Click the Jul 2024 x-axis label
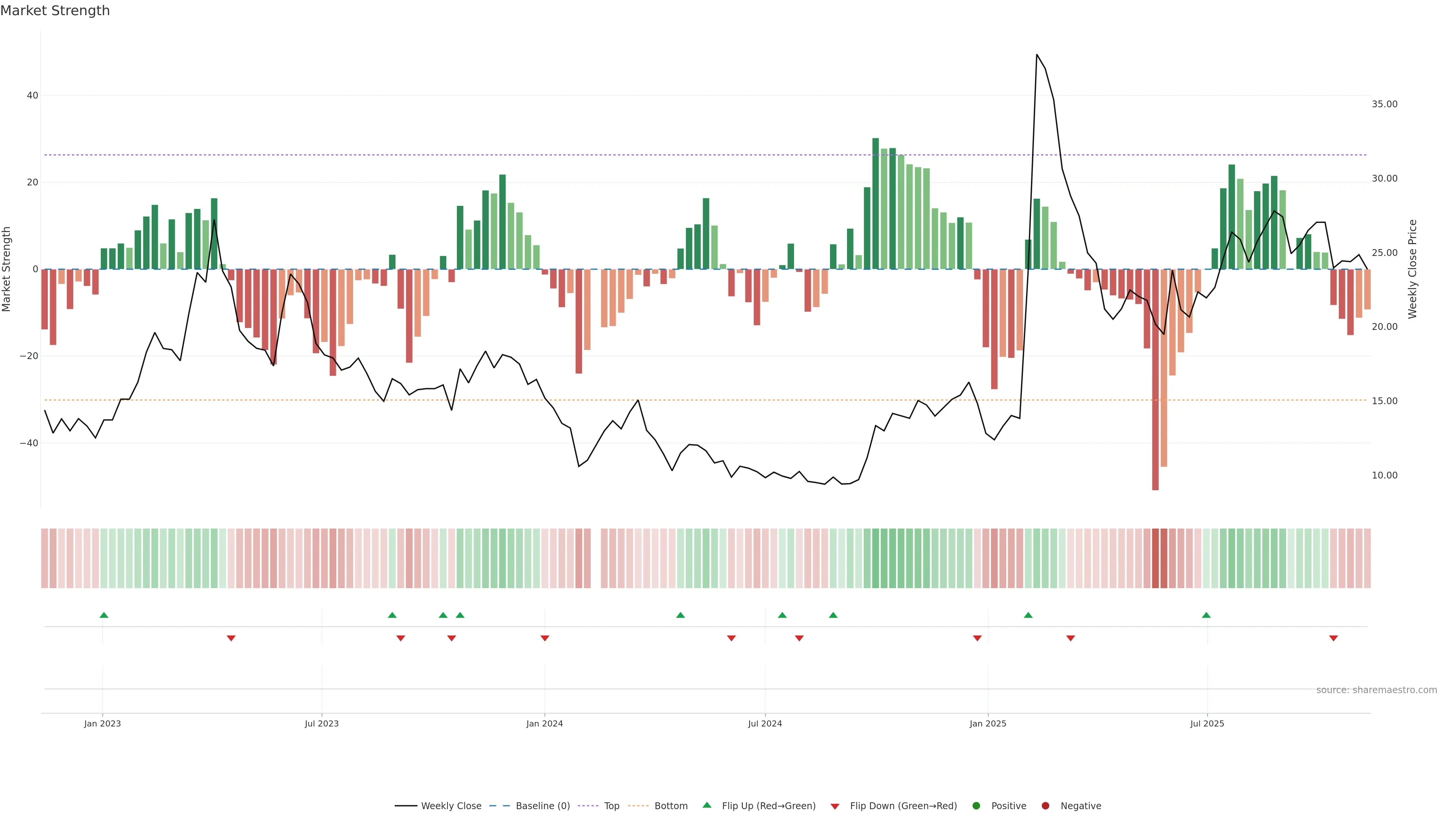This screenshot has width=1456, height=819. (x=765, y=723)
